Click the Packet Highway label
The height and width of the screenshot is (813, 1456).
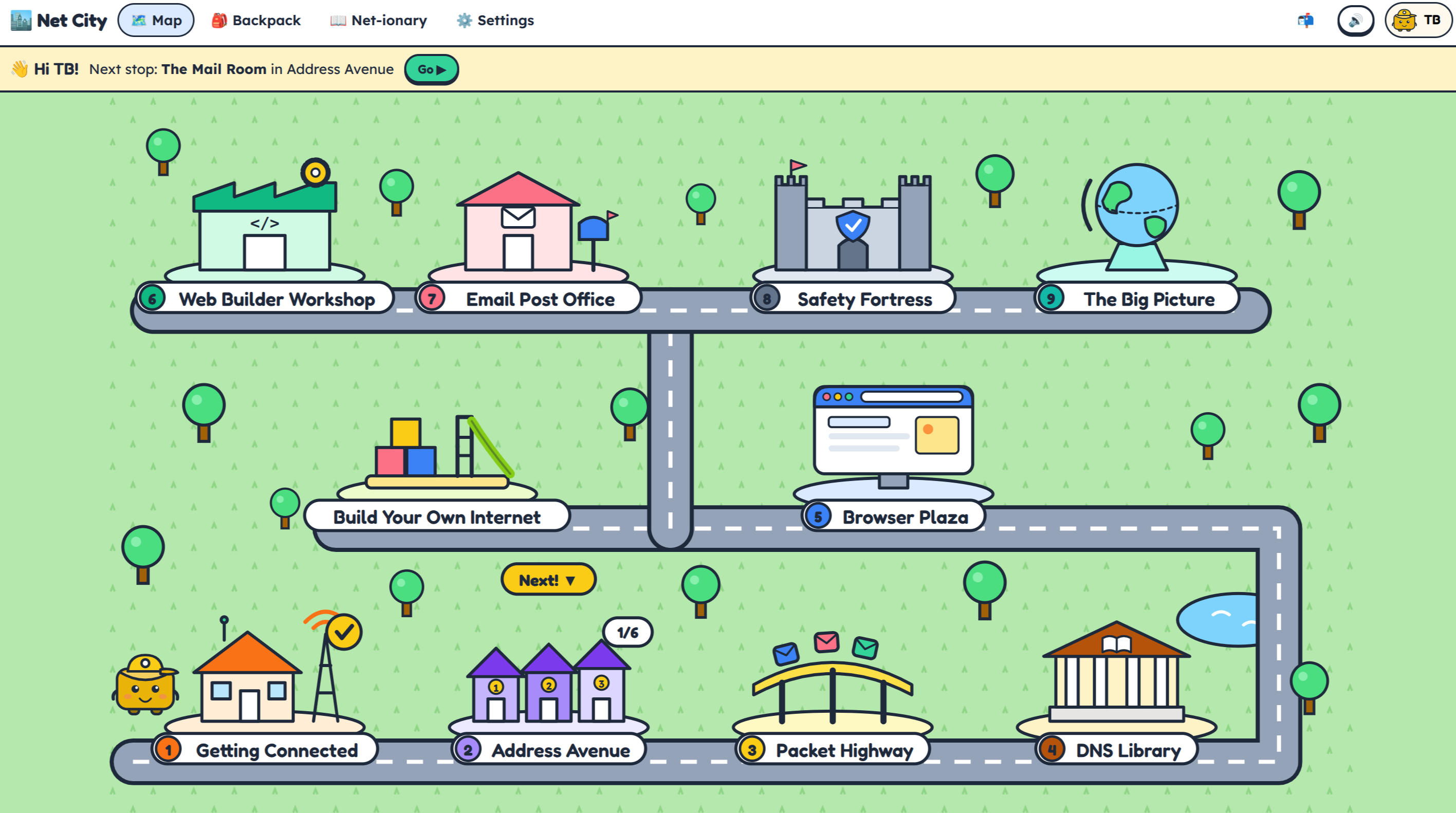(832, 750)
